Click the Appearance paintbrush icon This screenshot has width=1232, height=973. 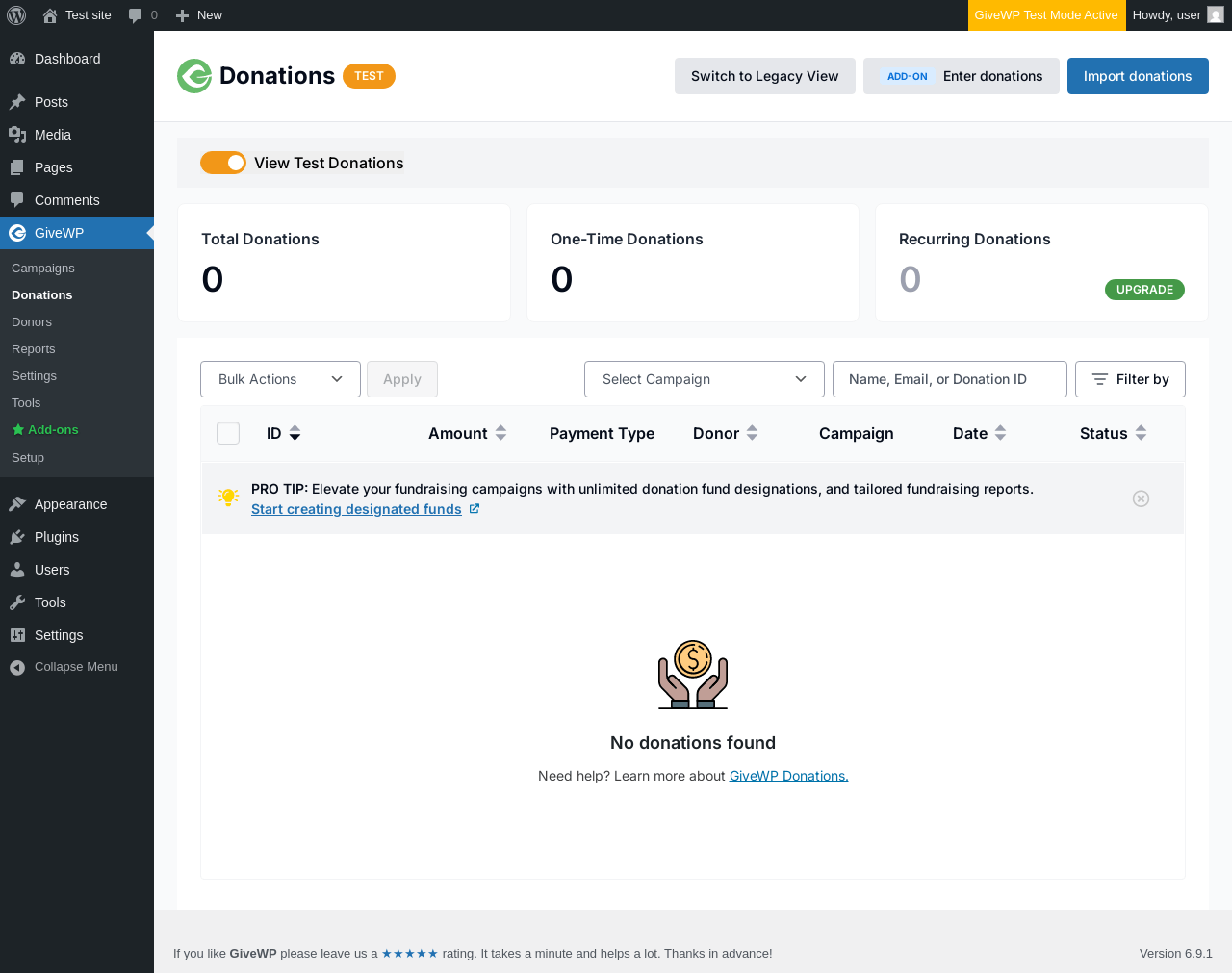pyautogui.click(x=17, y=504)
